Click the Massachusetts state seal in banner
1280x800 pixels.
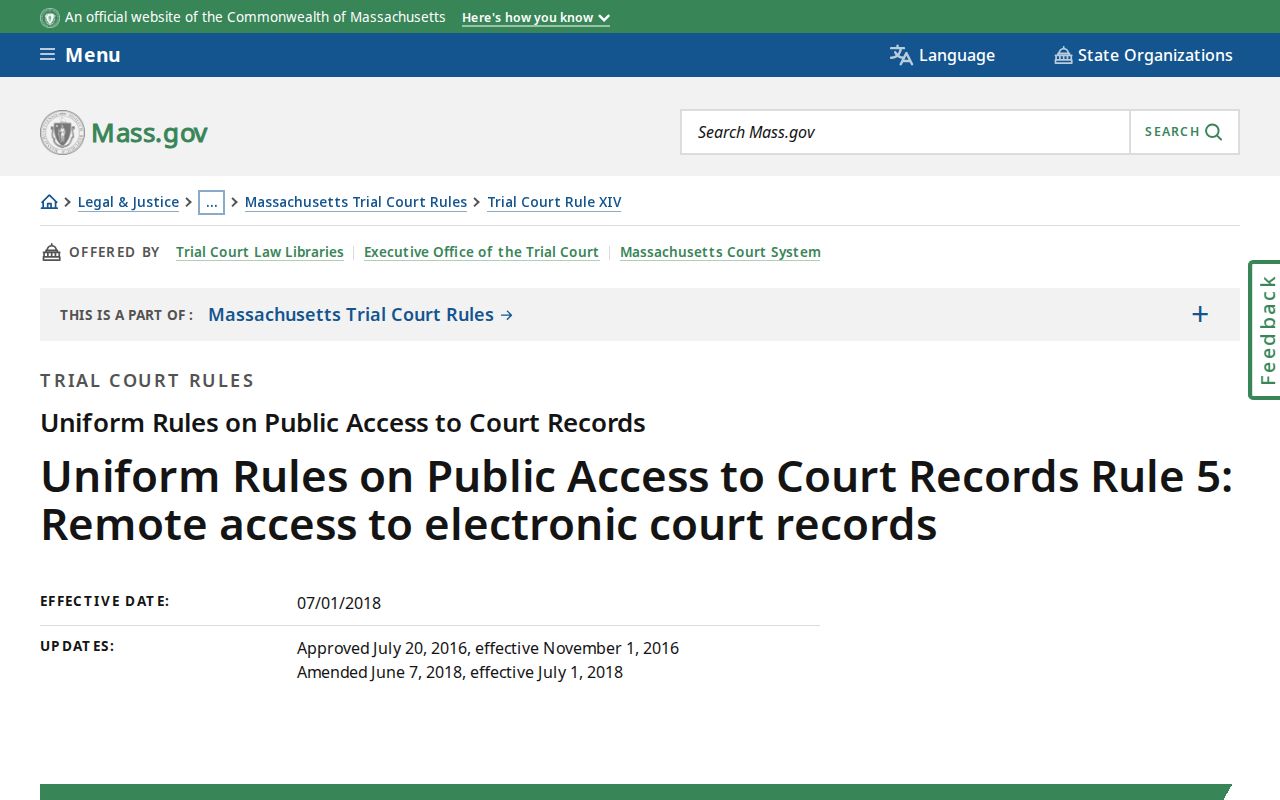pyautogui.click(x=50, y=18)
